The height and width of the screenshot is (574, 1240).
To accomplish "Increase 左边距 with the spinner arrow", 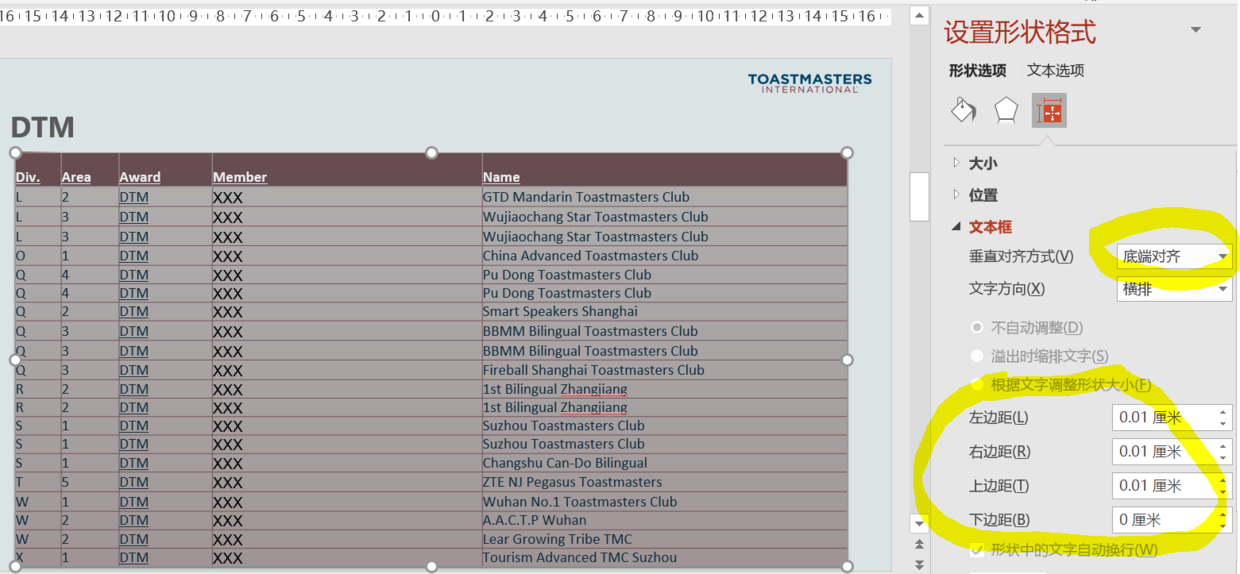I will tap(1223, 411).
